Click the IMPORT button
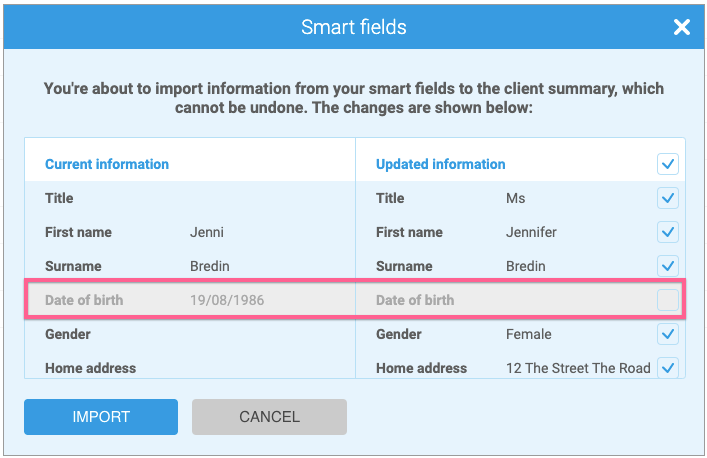Viewport: 707px width, 458px height. [101, 417]
